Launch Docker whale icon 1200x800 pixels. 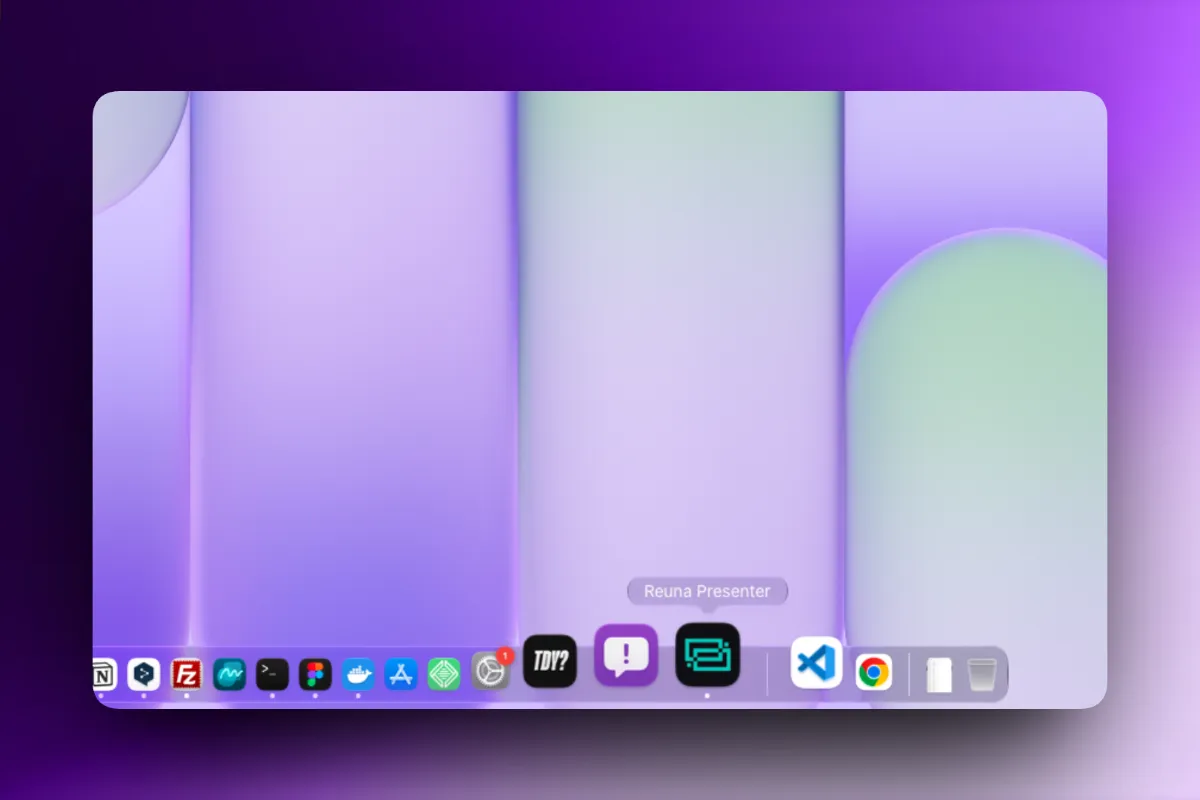coord(358,675)
